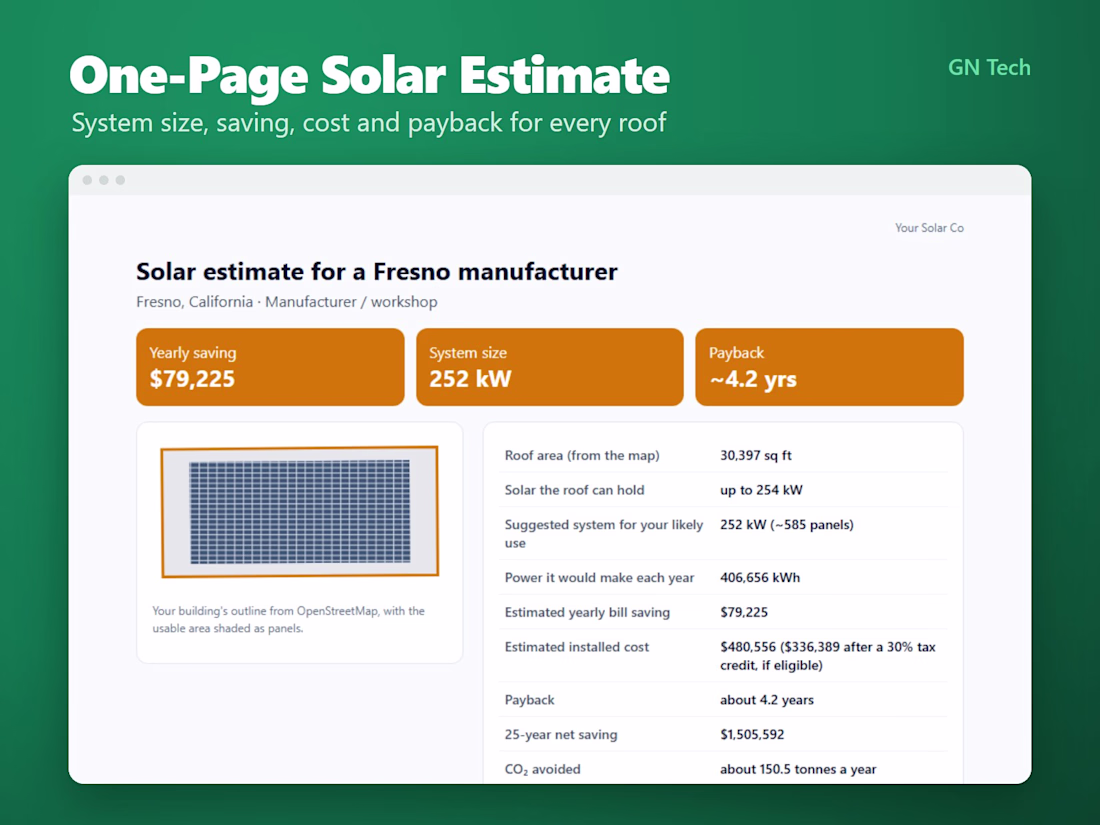Click the first window dot in the mock title bar
The image size is (1100, 825).
pyautogui.click(x=87, y=180)
